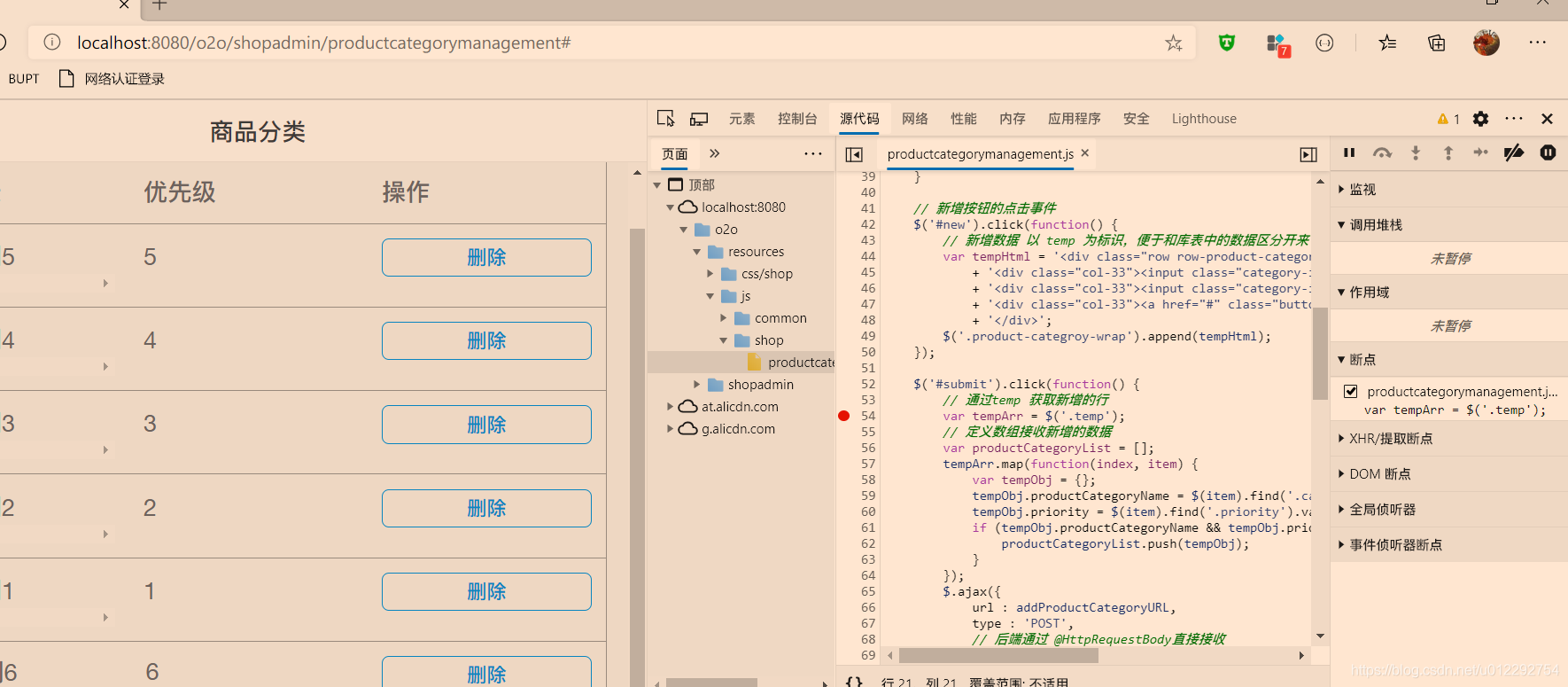Collapse the 顶部 tree node
Screen dimensions: 1568x687
(x=657, y=185)
